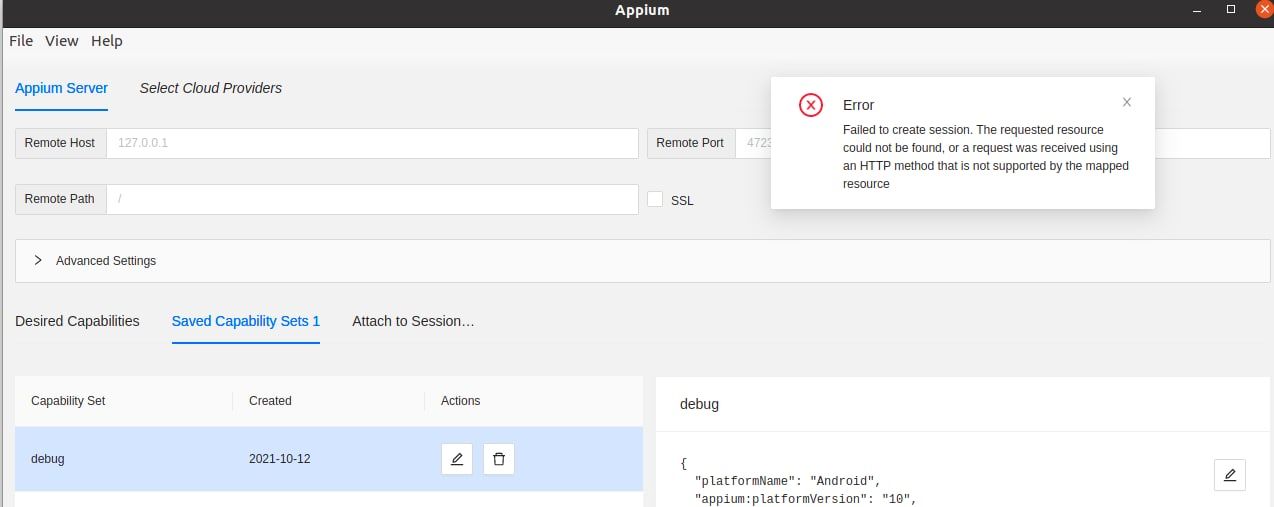Select the debug row in capability table
Image resolution: width=1274 pixels, height=507 pixels.
pyautogui.click(x=329, y=459)
